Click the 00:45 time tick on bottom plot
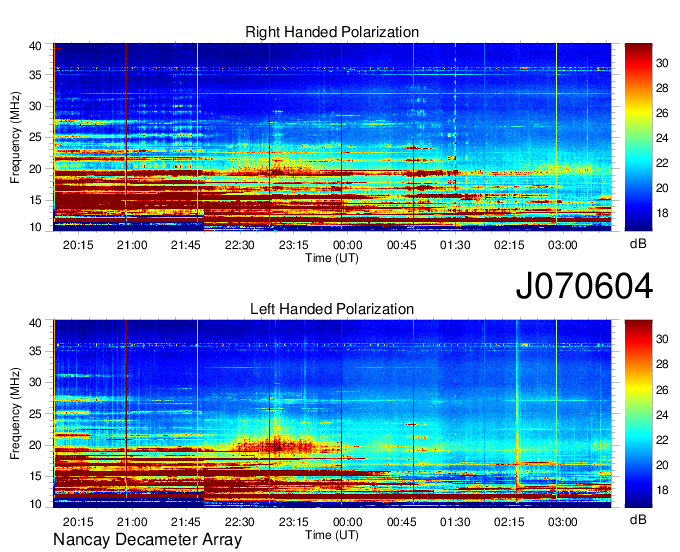The height and width of the screenshot is (552, 680). click(402, 522)
